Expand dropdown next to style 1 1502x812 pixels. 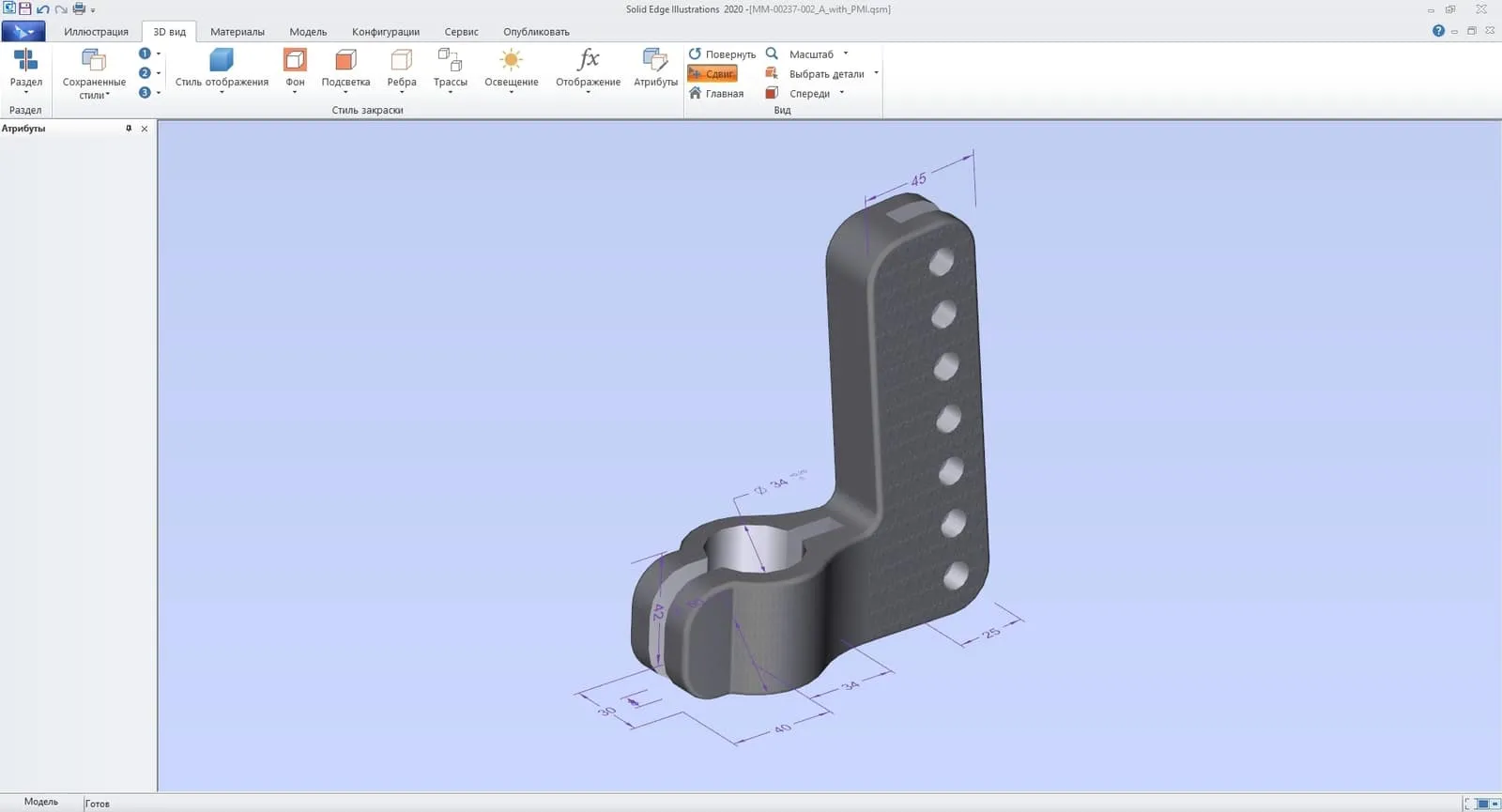click(x=158, y=54)
